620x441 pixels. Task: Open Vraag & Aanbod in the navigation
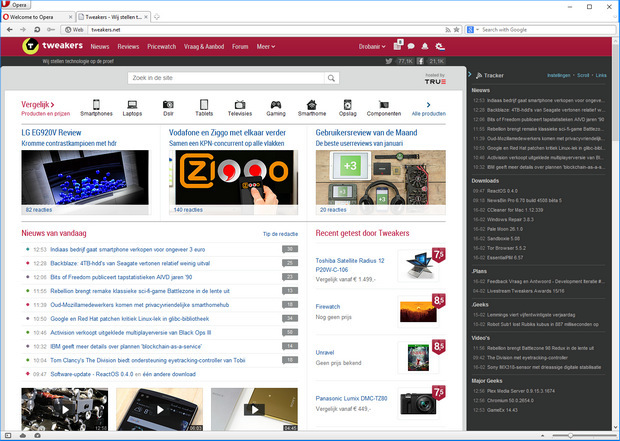click(204, 47)
